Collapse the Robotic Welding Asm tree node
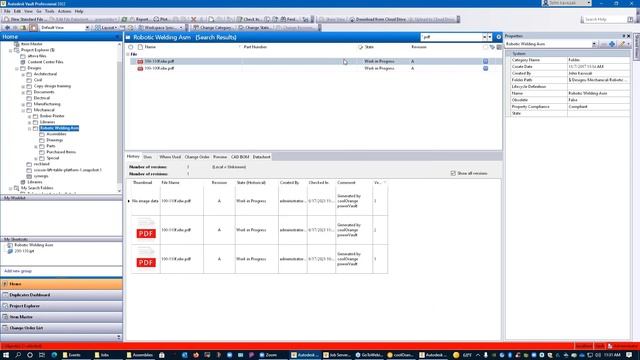Screen dimensions: 640x360 (29, 128)
